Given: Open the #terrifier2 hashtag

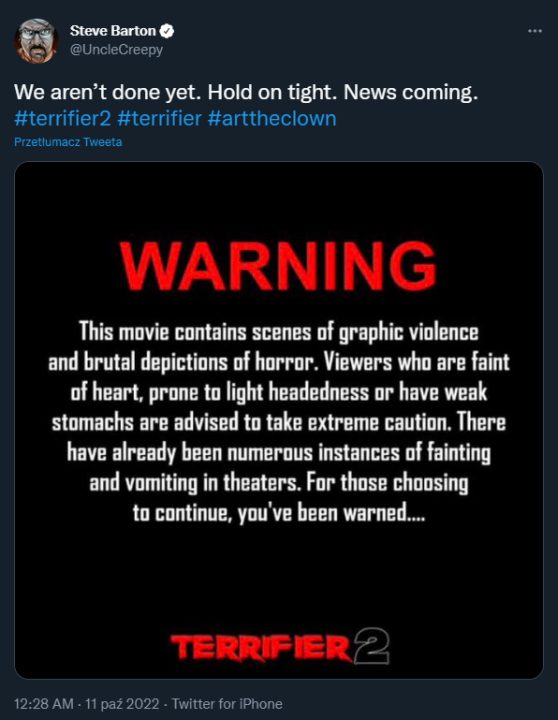Looking at the screenshot, I should 62,118.
